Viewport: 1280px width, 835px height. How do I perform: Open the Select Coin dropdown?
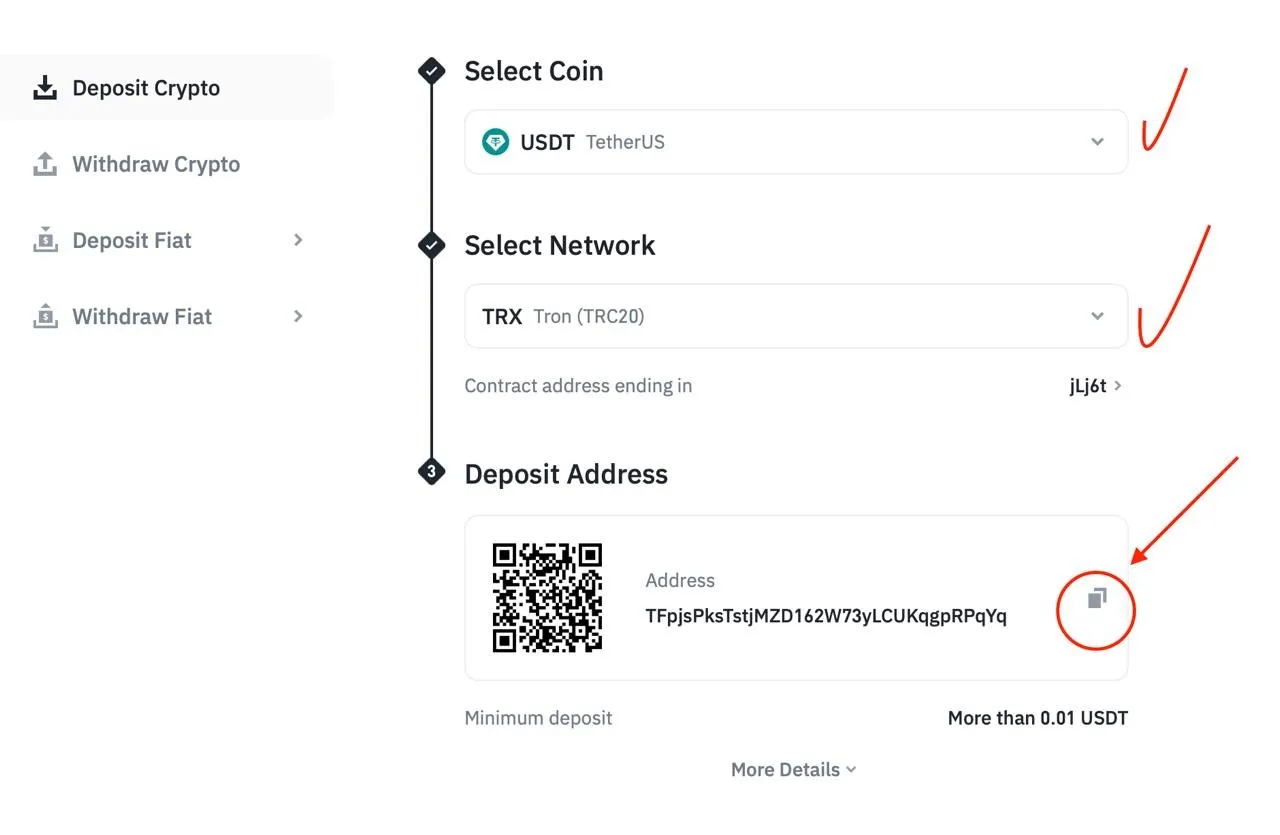coord(1097,141)
